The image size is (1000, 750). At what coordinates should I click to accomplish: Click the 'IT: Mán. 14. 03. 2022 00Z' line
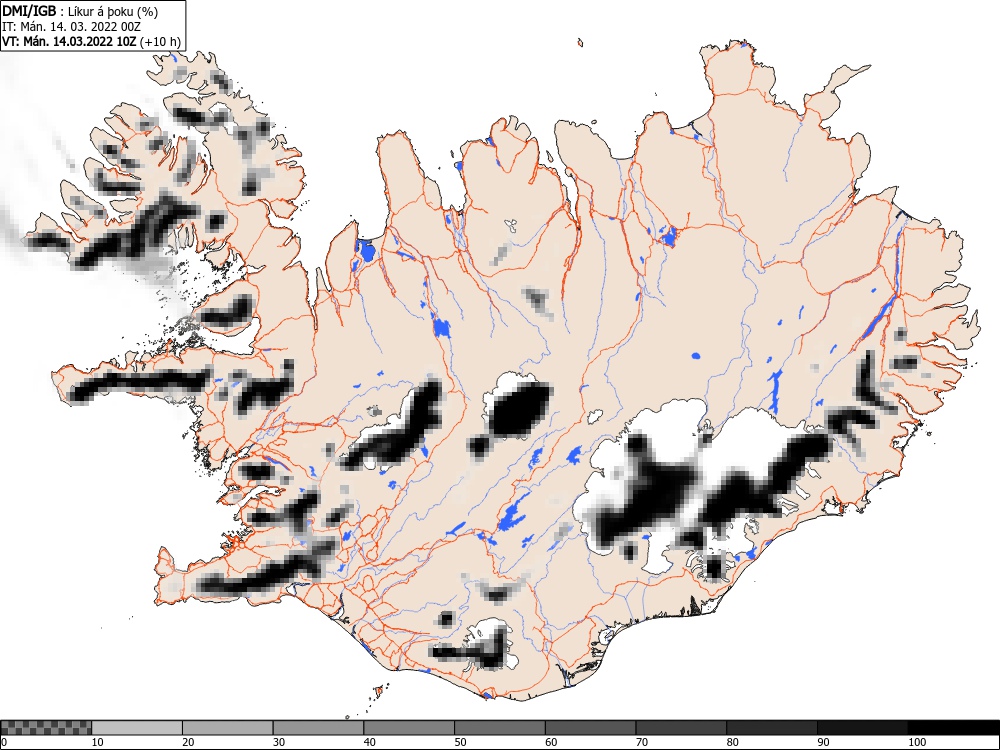pyautogui.click(x=71, y=27)
